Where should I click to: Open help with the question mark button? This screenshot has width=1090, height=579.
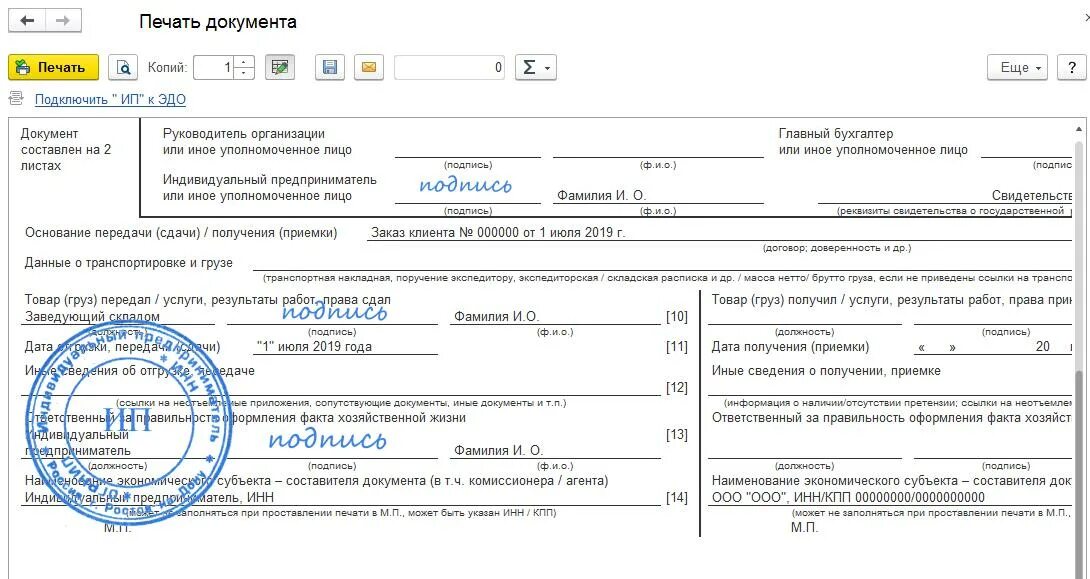coord(1071,67)
